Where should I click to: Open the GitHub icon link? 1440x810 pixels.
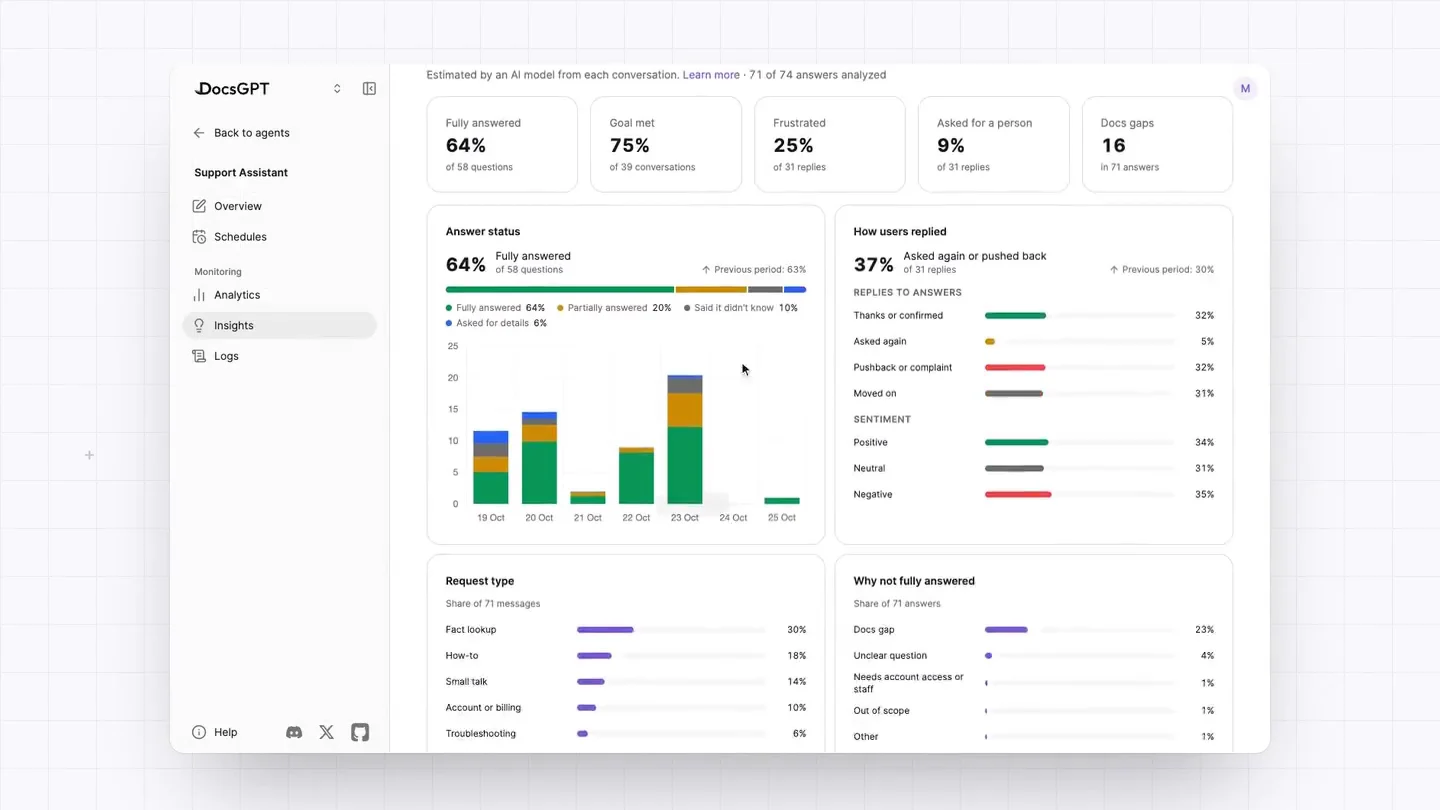pos(360,732)
